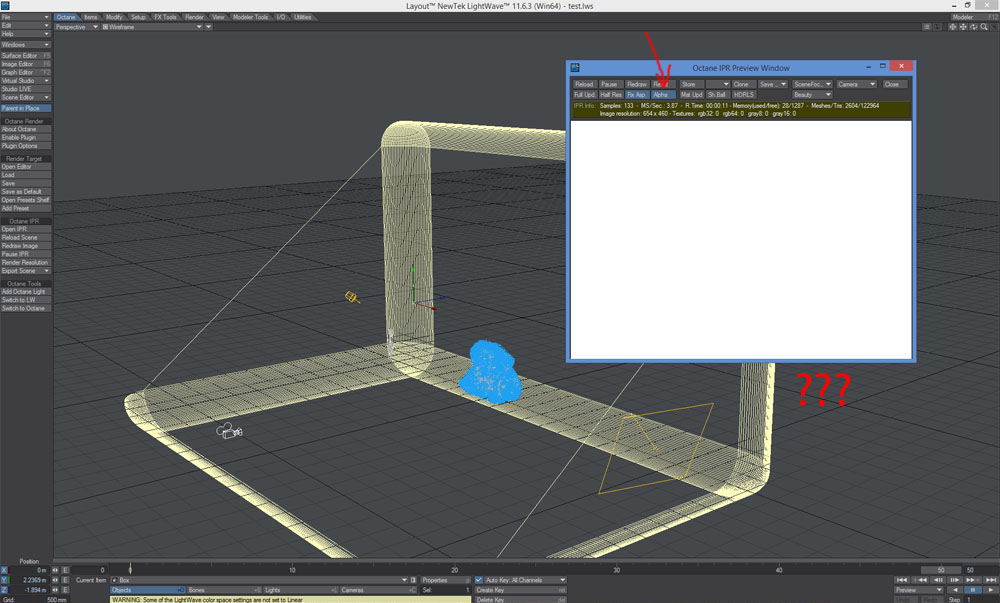Click the X position envelope E button

(x=65, y=570)
